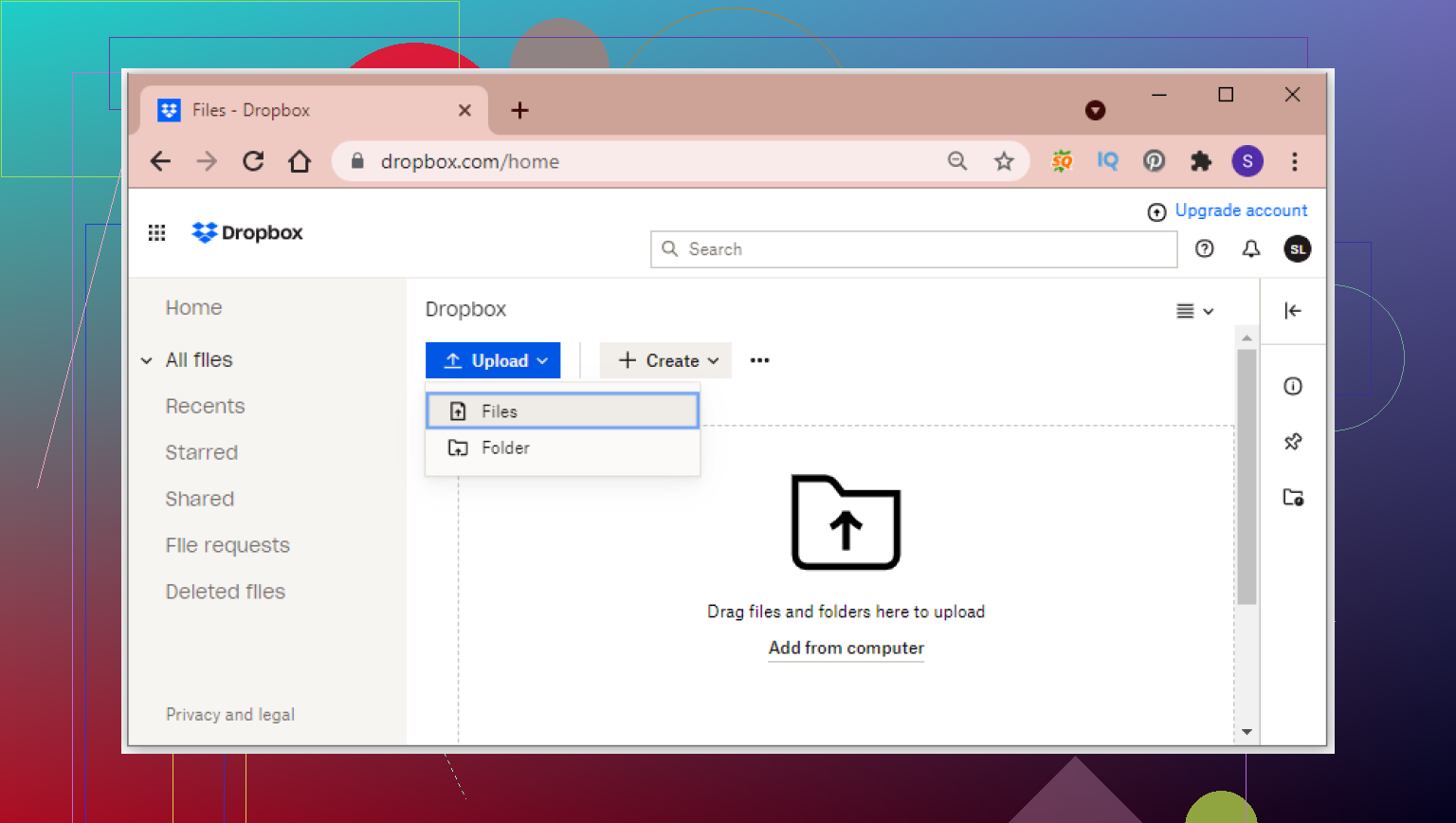Click the pin icon in right sidebar
This screenshot has height=823, width=1456.
click(1293, 442)
